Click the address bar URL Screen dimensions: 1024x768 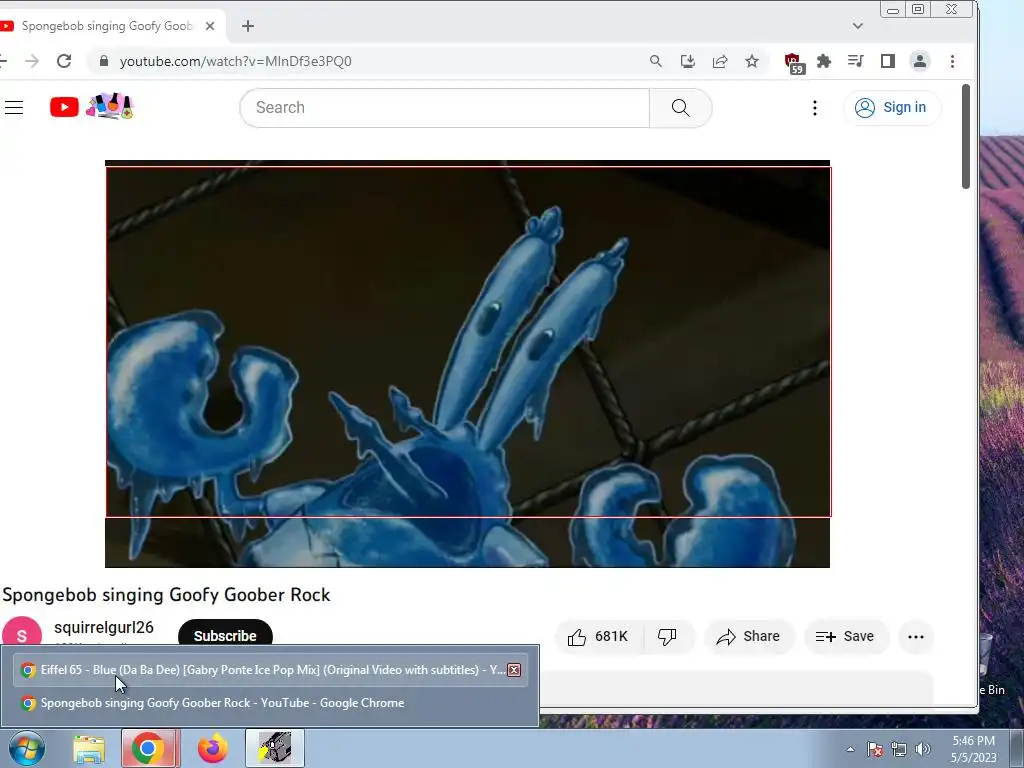click(236, 61)
